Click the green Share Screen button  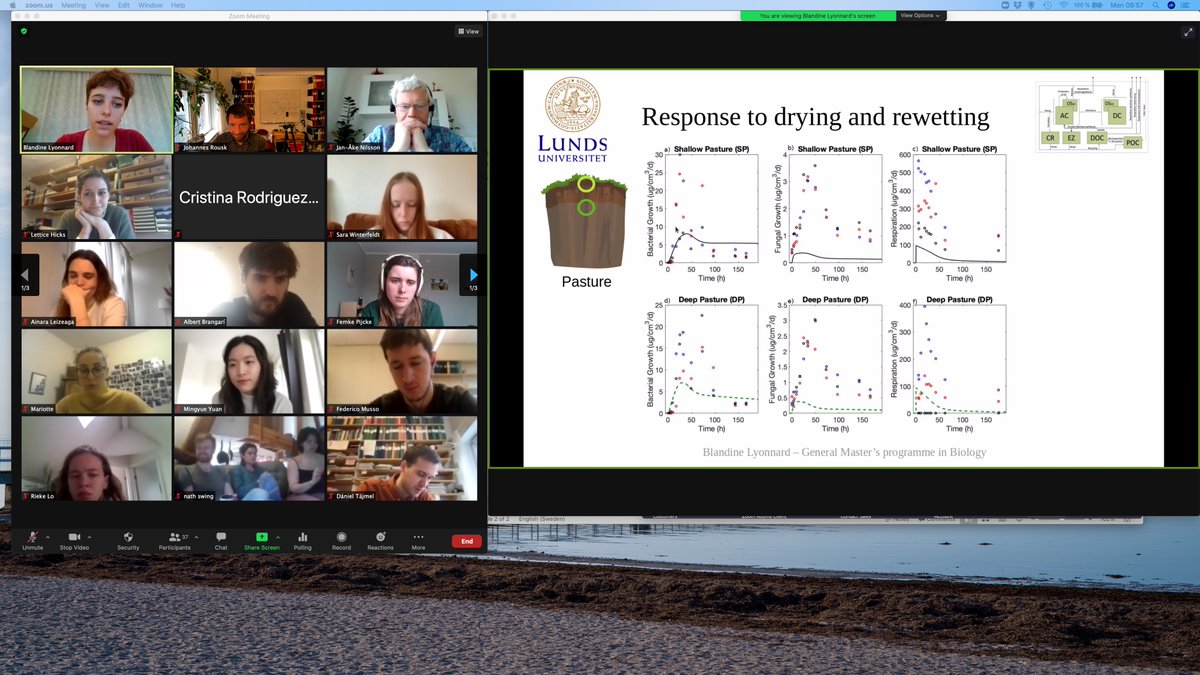pyautogui.click(x=262, y=540)
